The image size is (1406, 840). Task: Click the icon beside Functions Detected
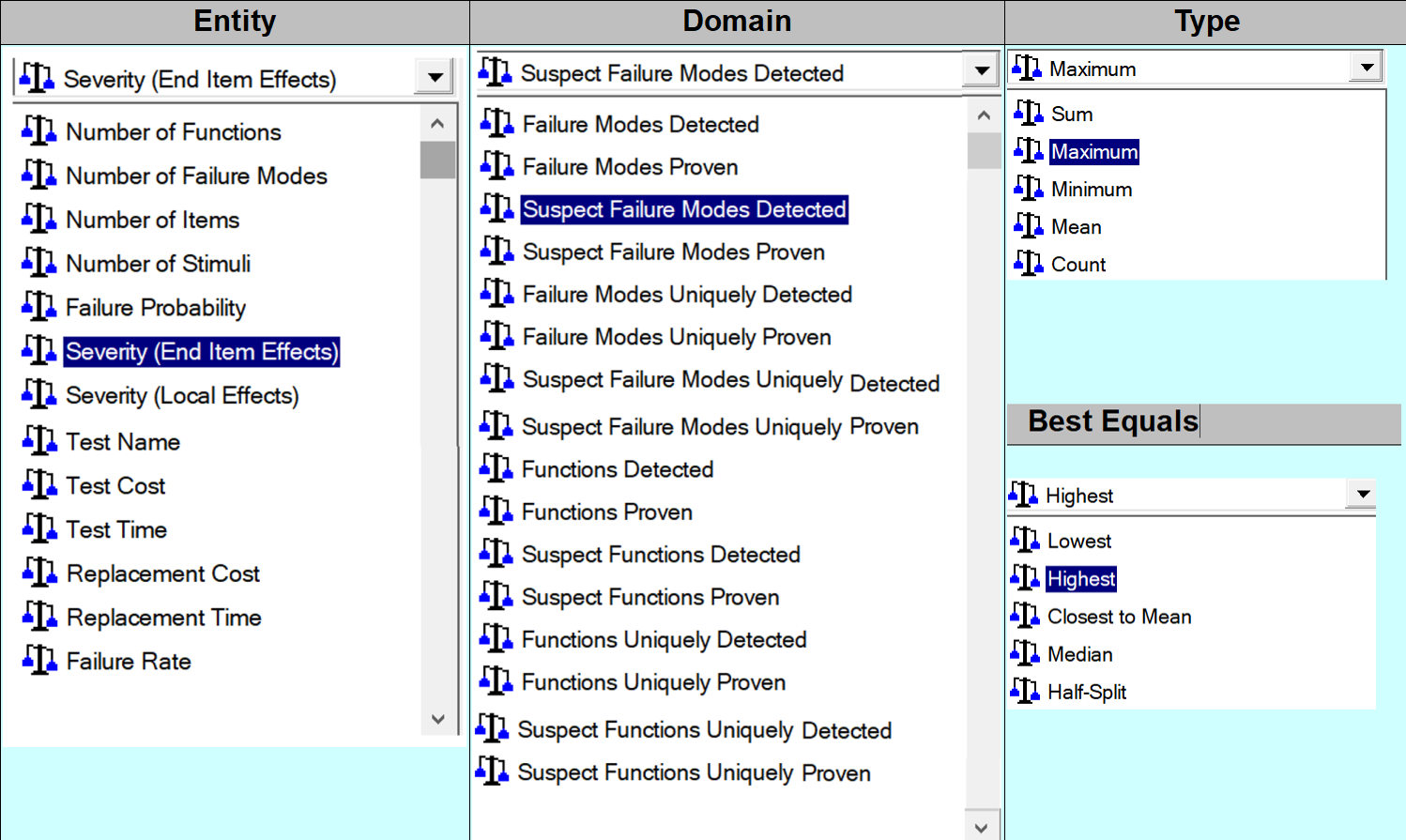tap(496, 468)
